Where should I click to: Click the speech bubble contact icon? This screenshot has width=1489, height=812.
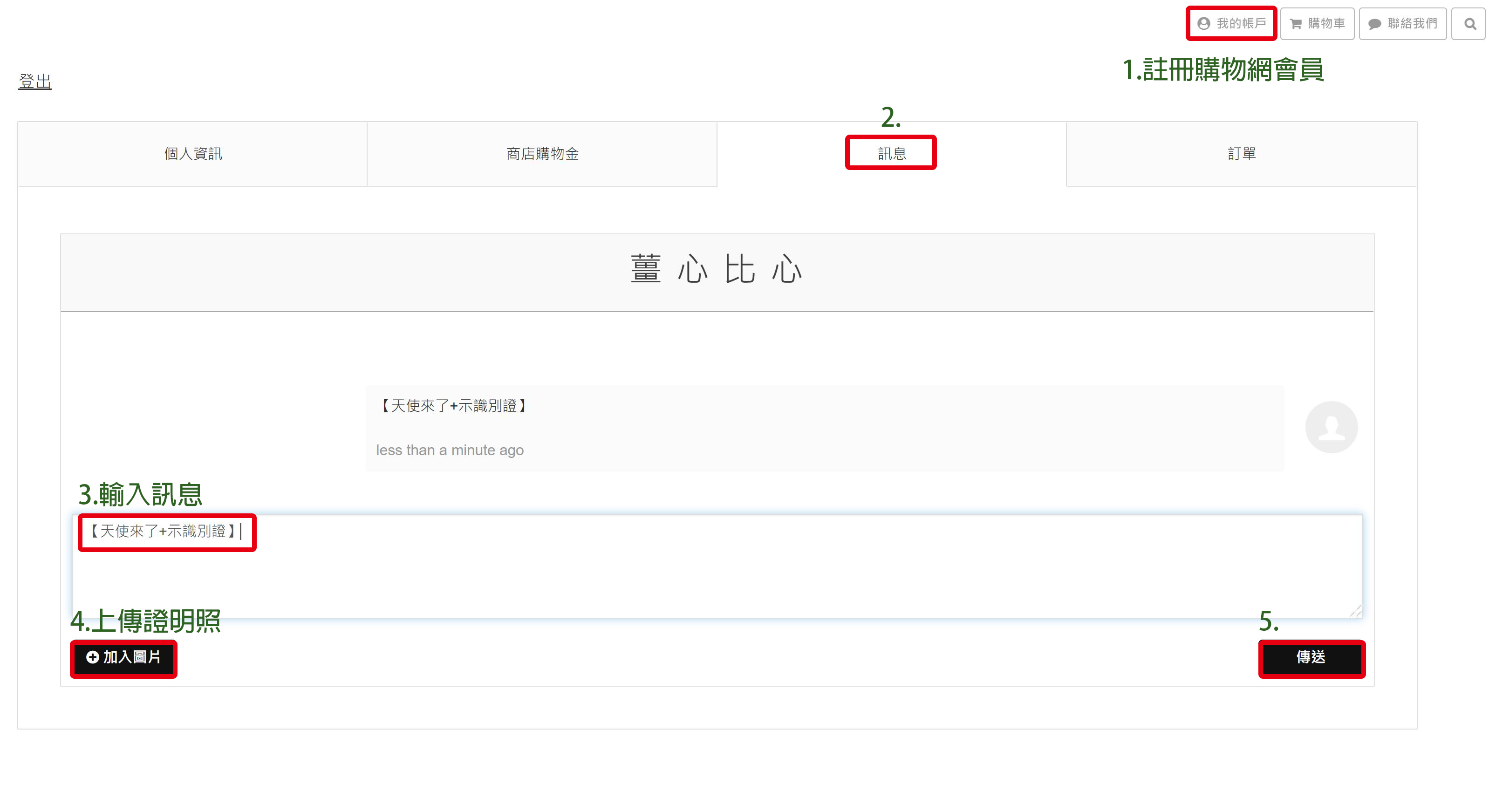point(1374,24)
